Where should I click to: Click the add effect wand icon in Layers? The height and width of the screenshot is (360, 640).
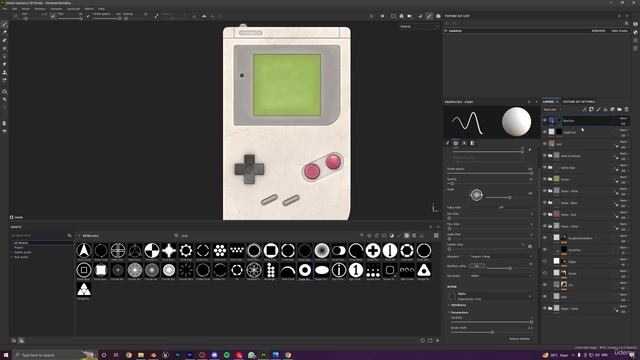point(584,109)
